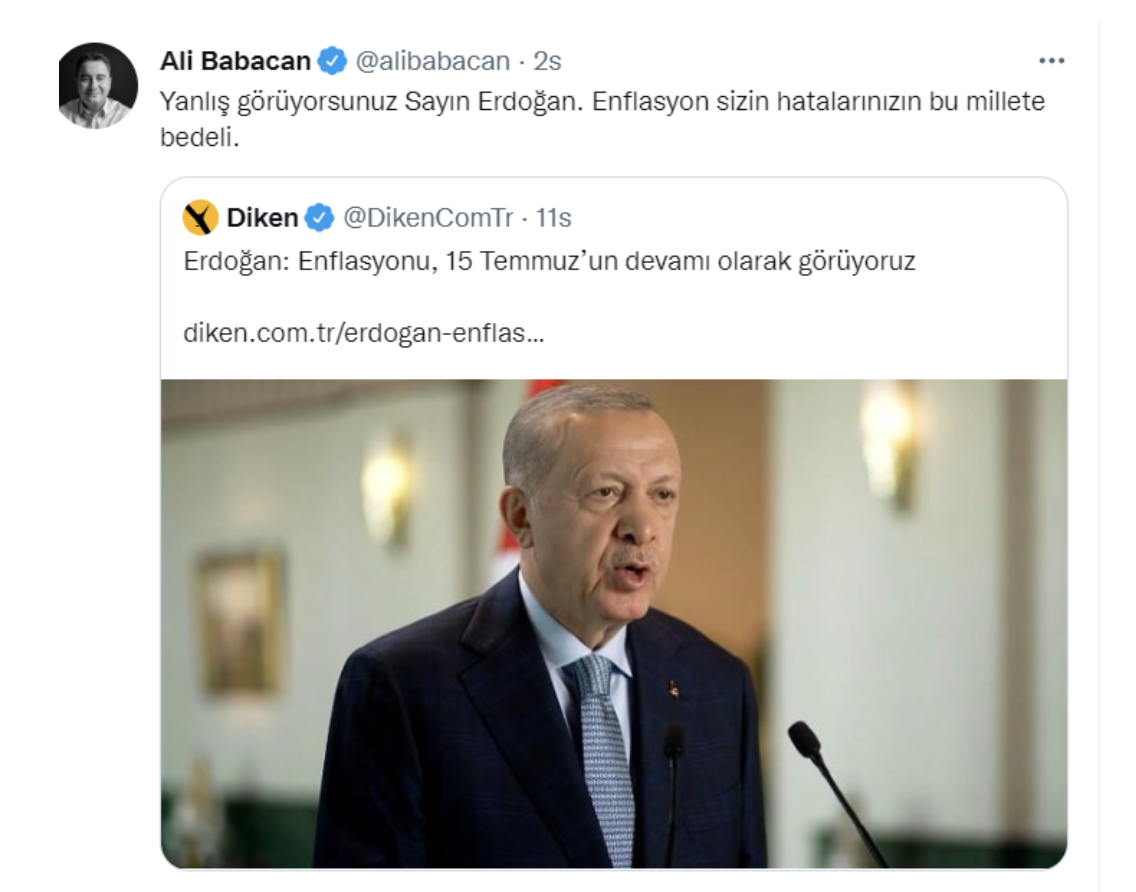Visit the @DikenComTr handle
The width and height of the screenshot is (1136, 892).
click(427, 217)
